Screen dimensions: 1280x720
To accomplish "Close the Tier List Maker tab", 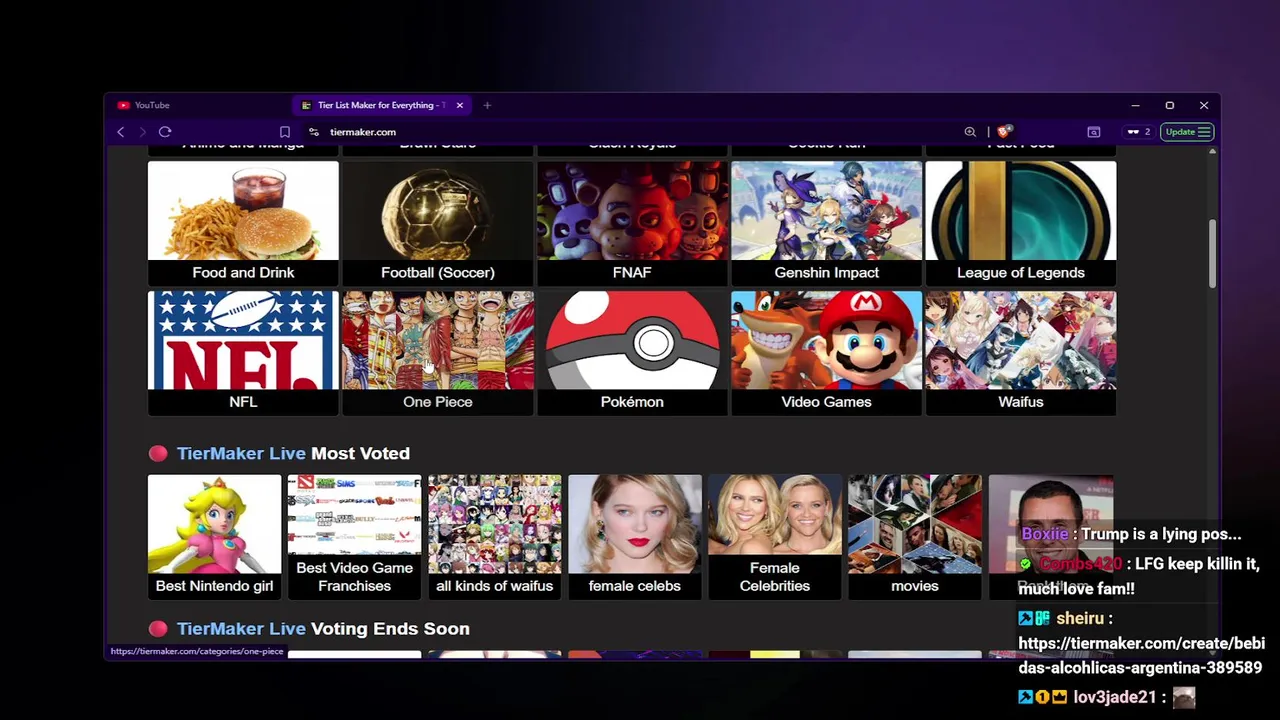I will 460,105.
